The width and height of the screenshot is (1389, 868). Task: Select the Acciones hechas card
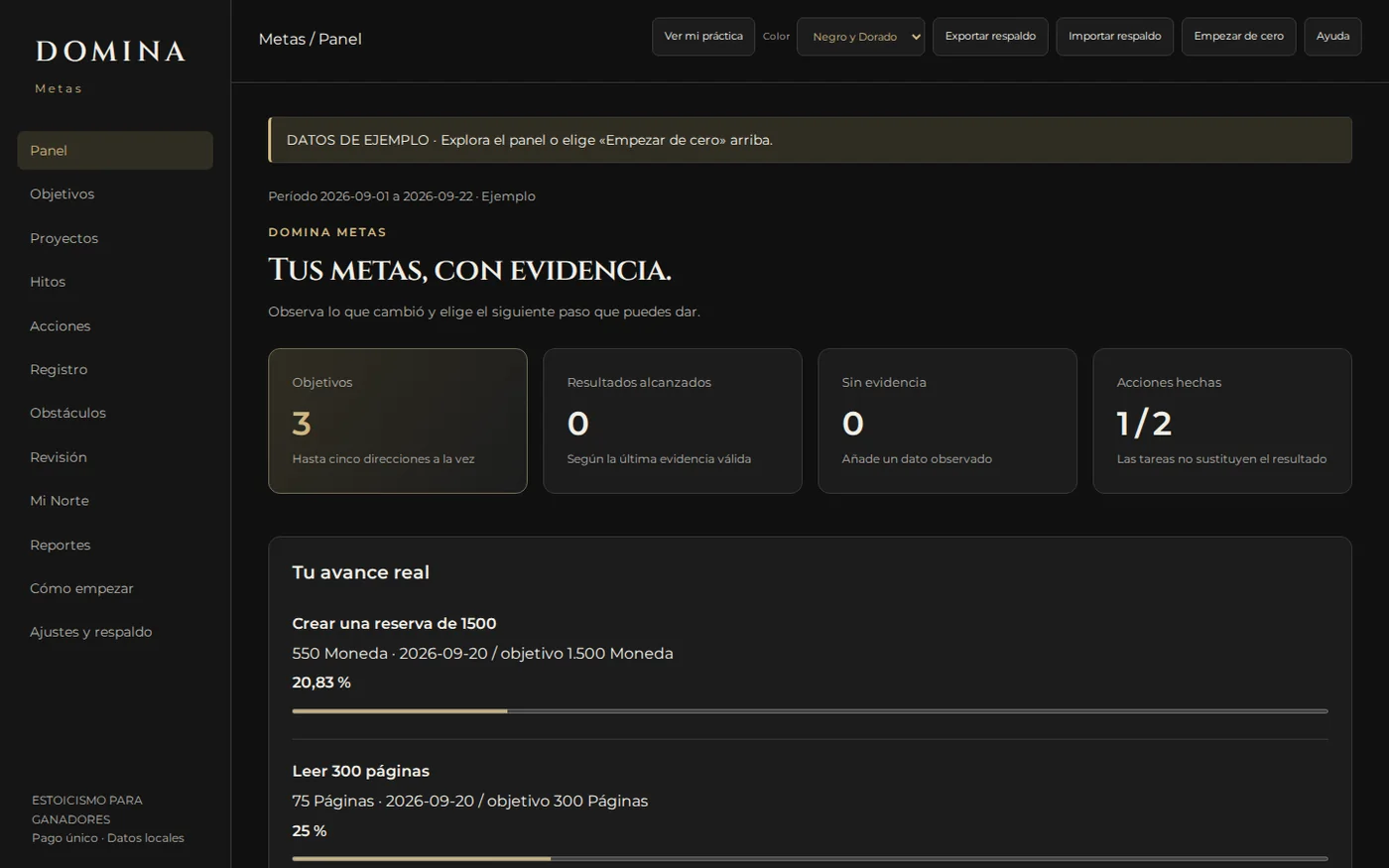pyautogui.click(x=1222, y=421)
